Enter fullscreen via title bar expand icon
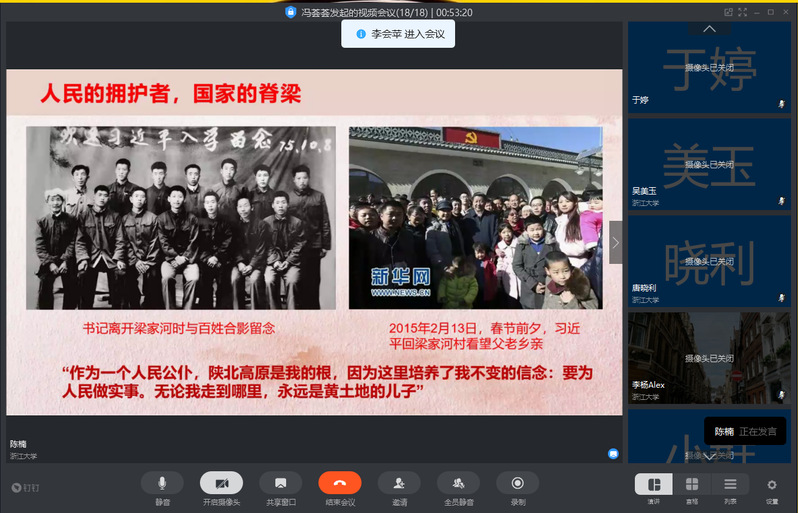The width and height of the screenshot is (798, 513). pyautogui.click(x=743, y=12)
